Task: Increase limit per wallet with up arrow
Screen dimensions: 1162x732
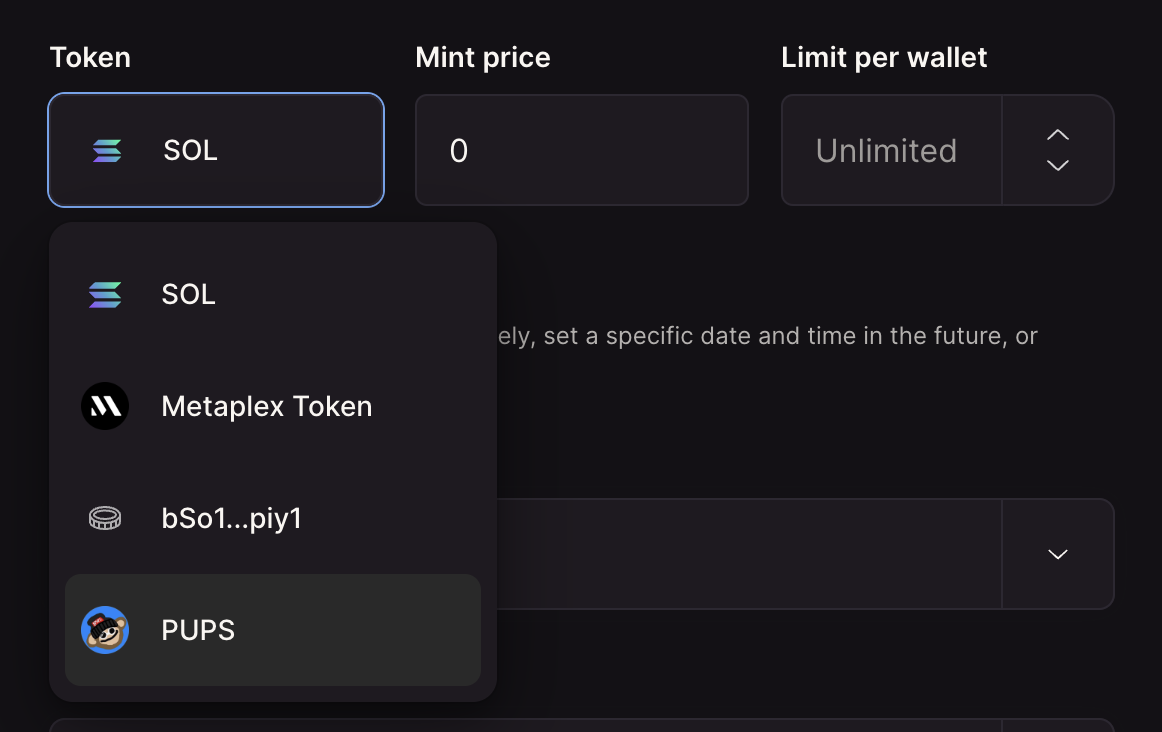Action: 1058,134
